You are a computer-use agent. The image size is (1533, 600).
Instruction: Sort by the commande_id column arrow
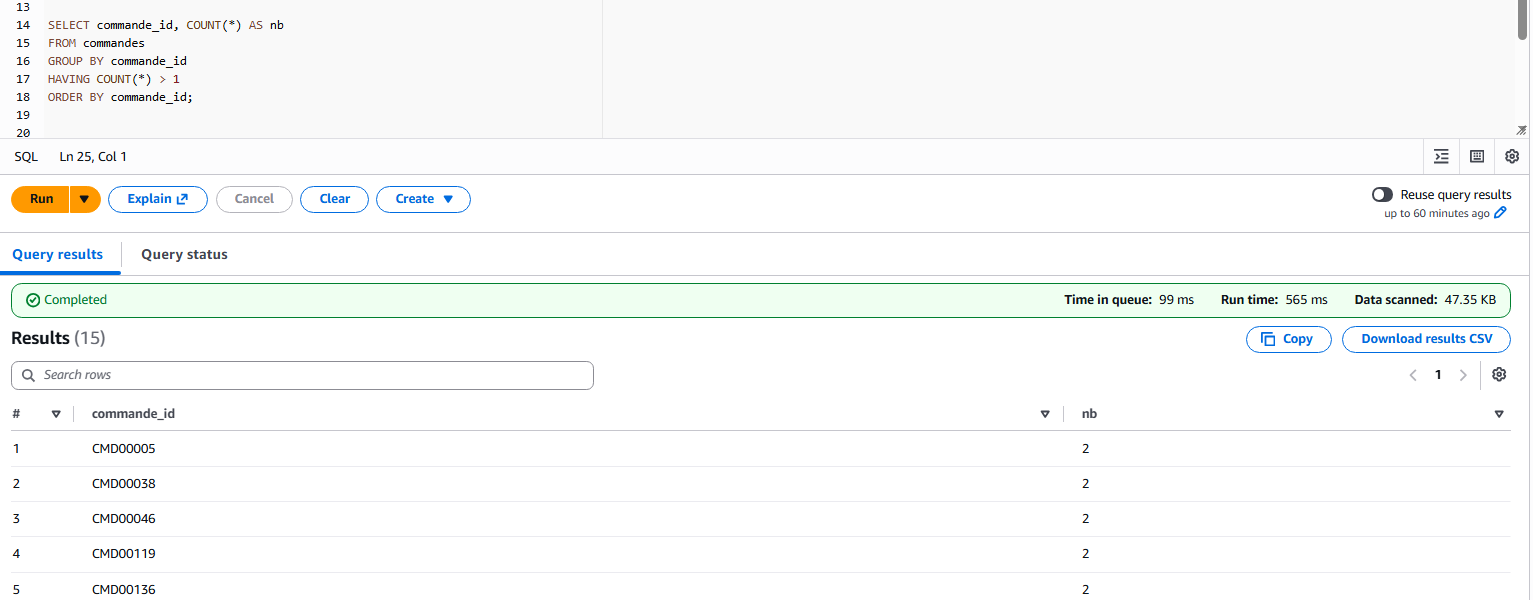1045,414
